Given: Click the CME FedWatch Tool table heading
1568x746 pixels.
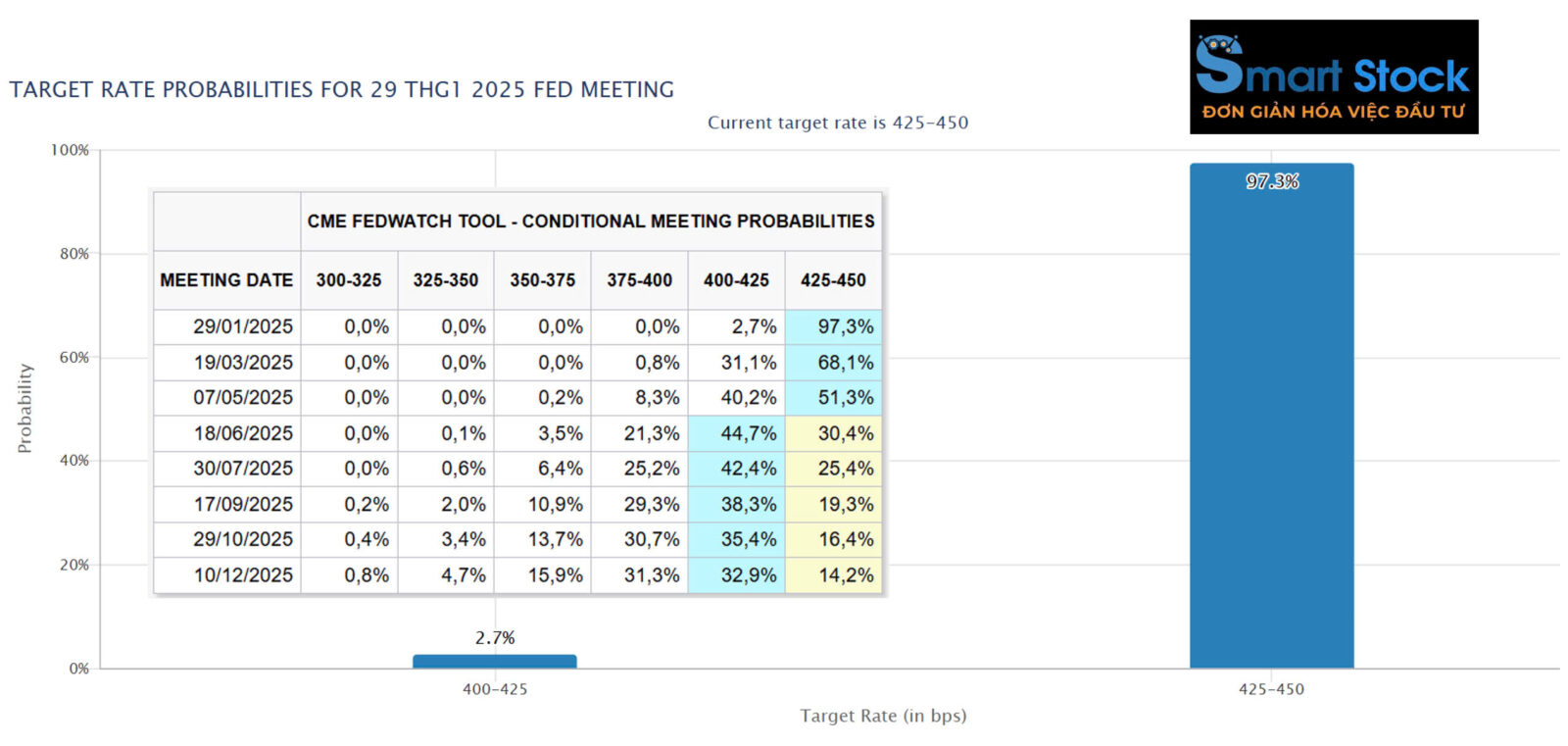Looking at the screenshot, I should click(591, 222).
